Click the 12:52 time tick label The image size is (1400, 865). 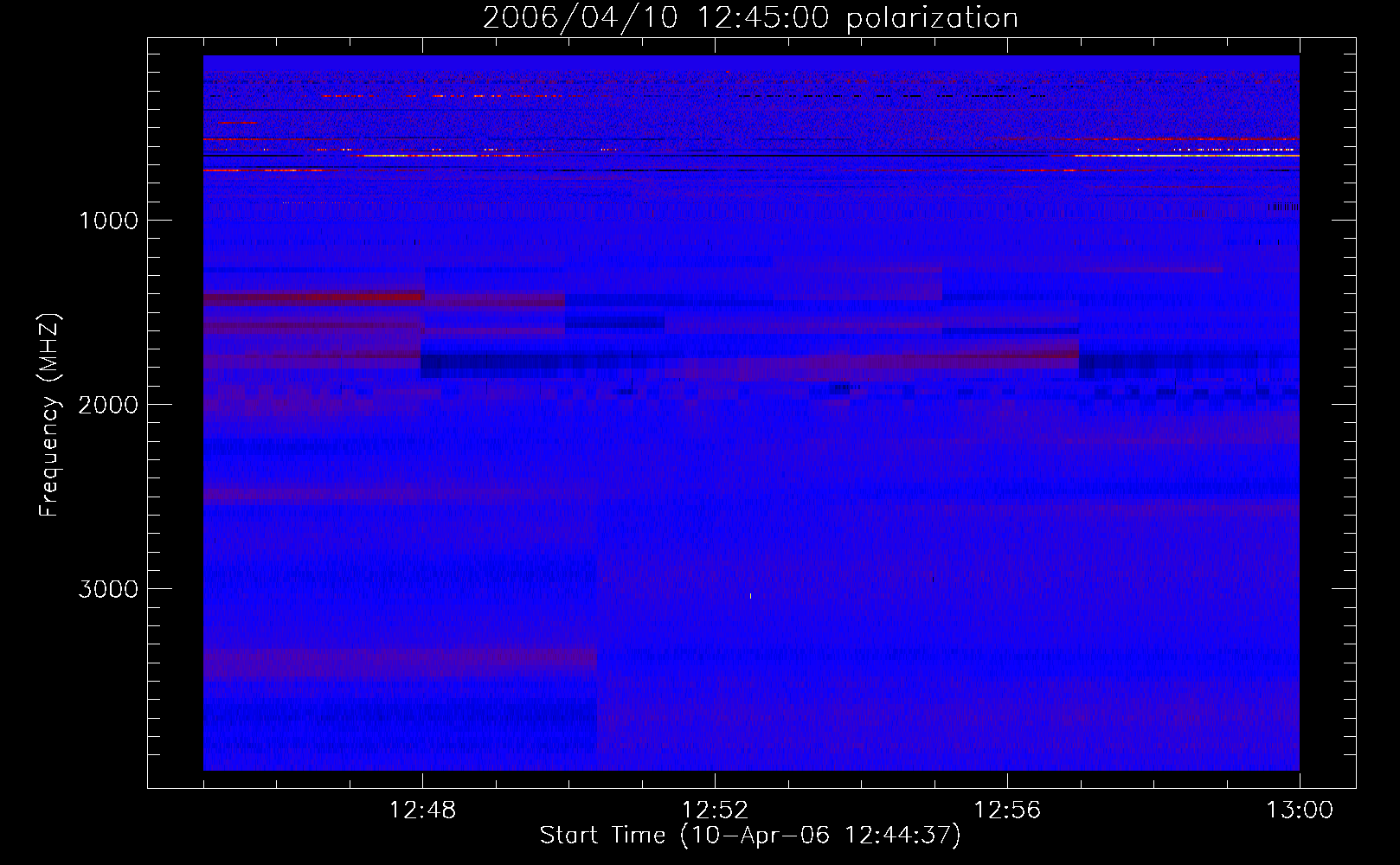(715, 811)
